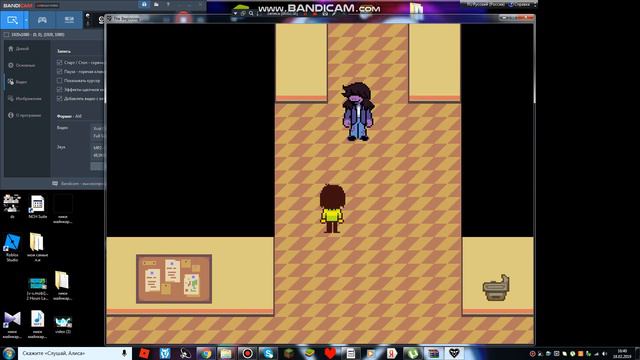Open Bandicam red record icon in taskbar
The height and width of the screenshot is (360, 640).
(247, 353)
